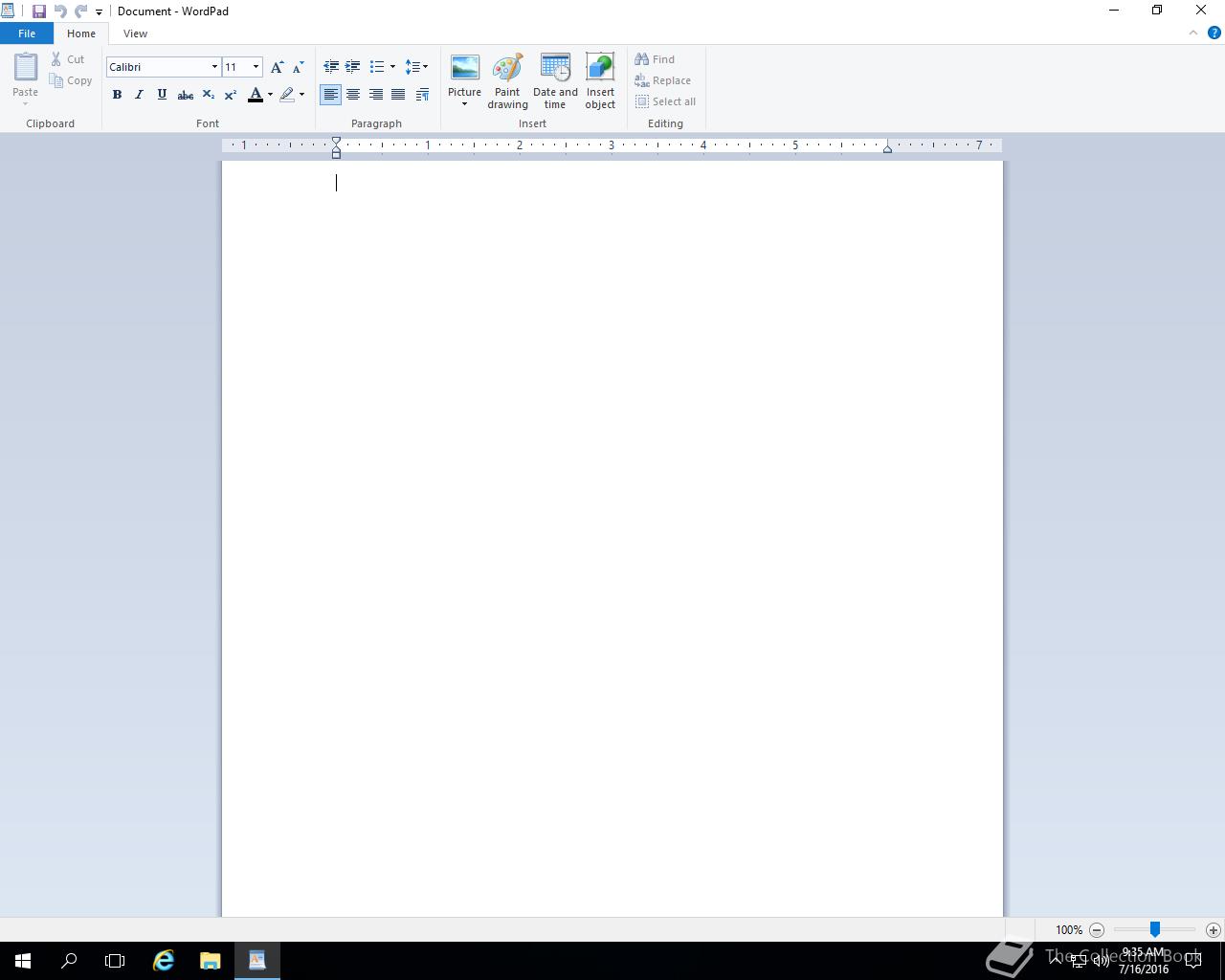Minimize the ribbon with the chevron

pyautogui.click(x=1193, y=33)
